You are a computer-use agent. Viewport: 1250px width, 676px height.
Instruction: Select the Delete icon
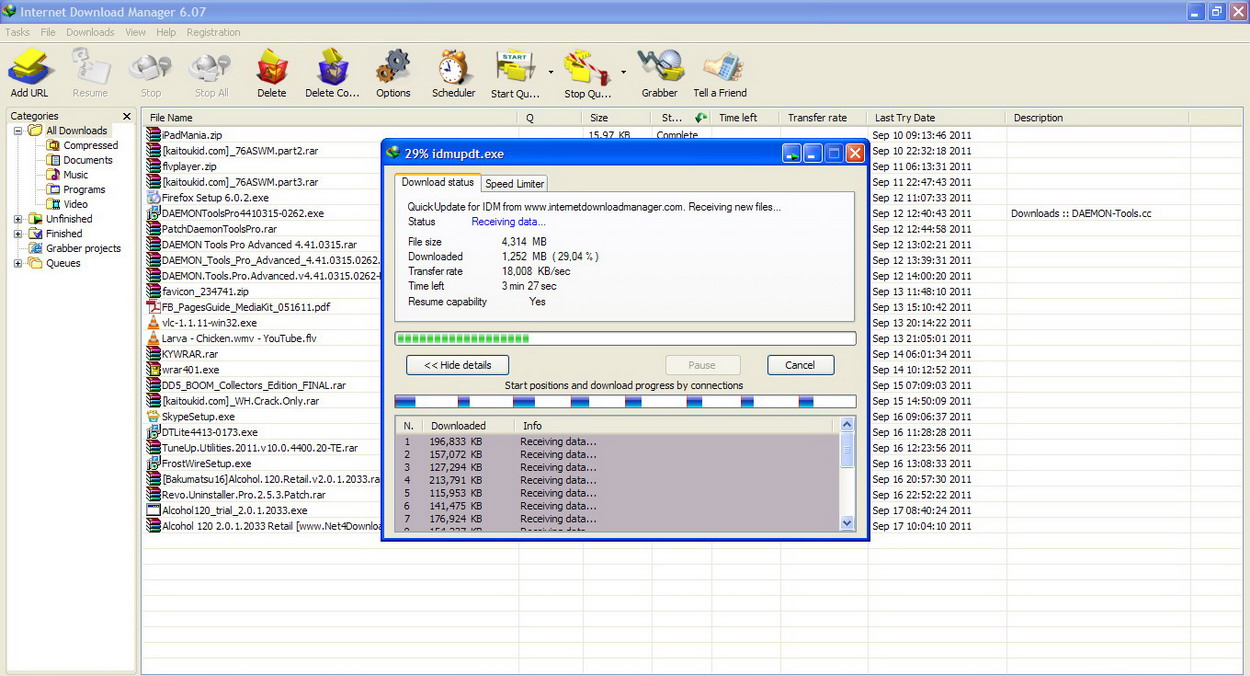271,70
